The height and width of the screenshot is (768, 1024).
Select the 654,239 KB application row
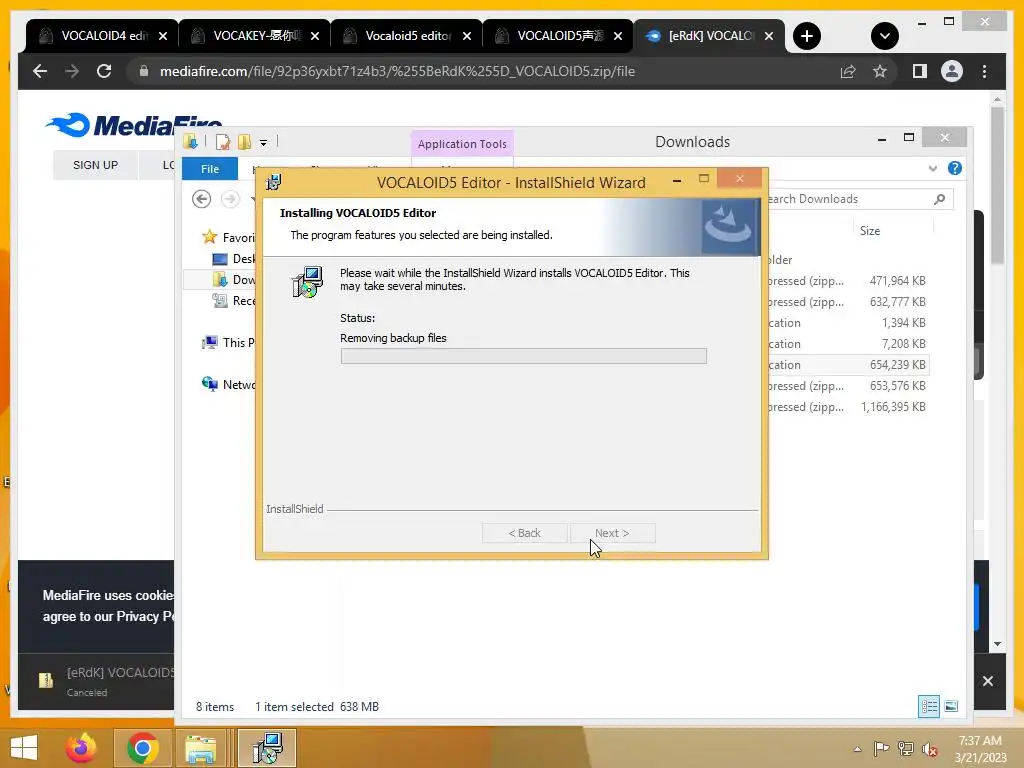pos(848,364)
